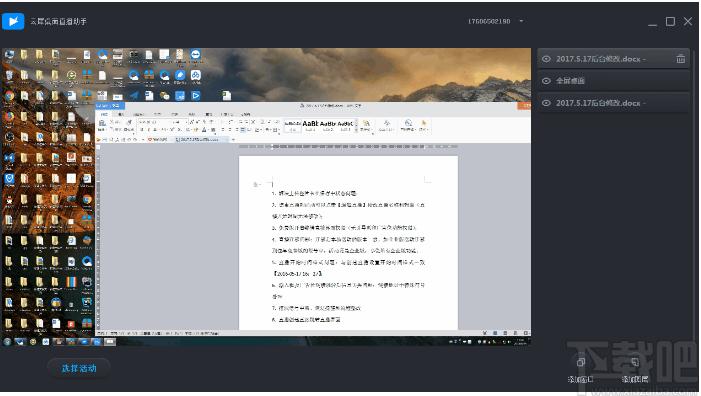
Task: Click the blue app logo icon
Action: 13,21
